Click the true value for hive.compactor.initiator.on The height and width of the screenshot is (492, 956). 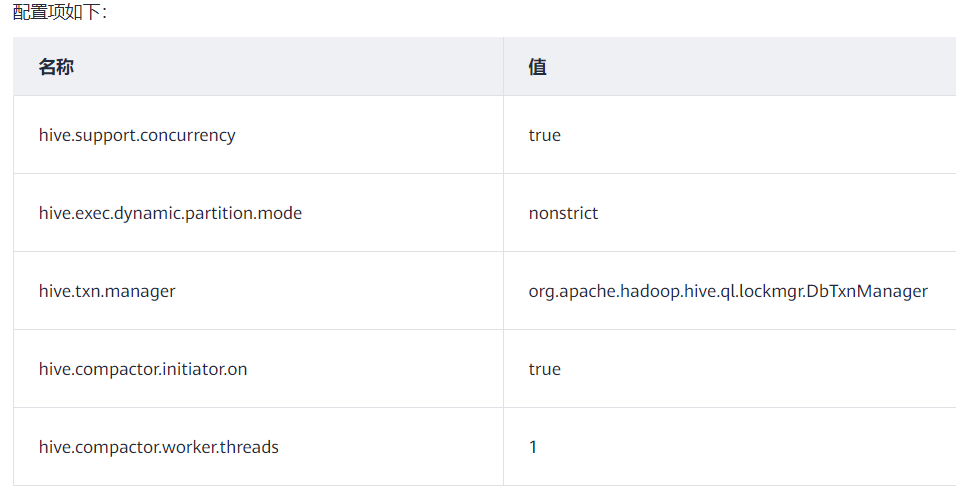(x=544, y=369)
